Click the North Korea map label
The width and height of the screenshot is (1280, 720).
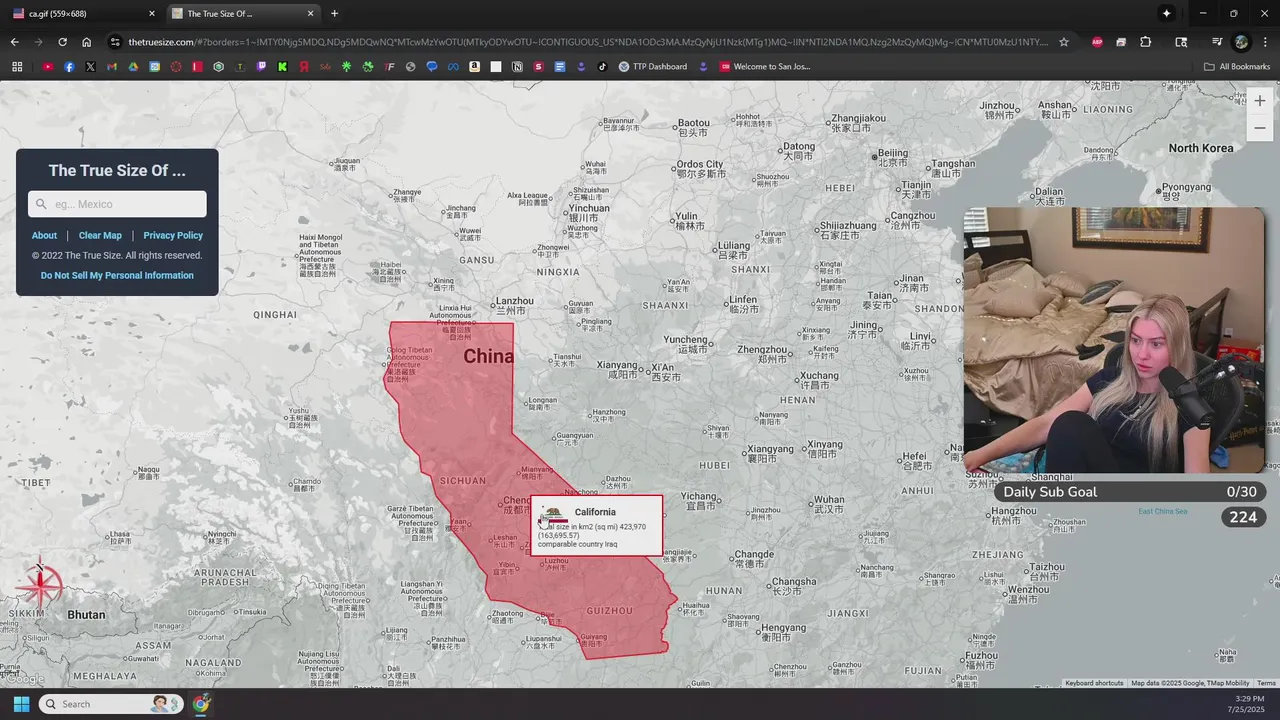coord(1201,148)
